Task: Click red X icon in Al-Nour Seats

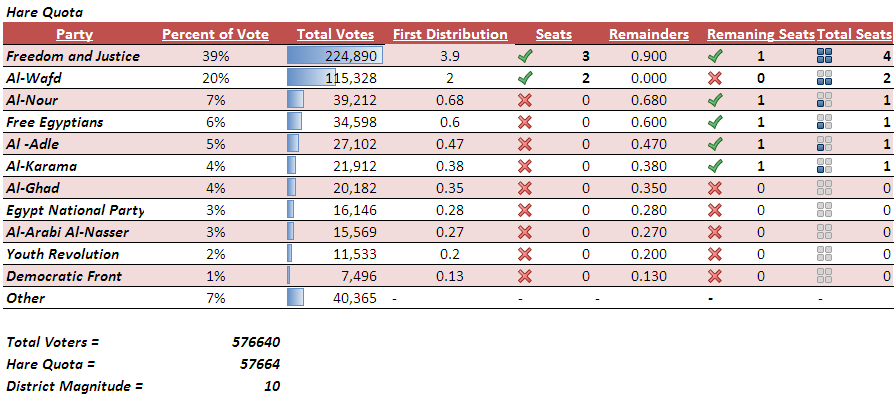Action: tap(525, 100)
